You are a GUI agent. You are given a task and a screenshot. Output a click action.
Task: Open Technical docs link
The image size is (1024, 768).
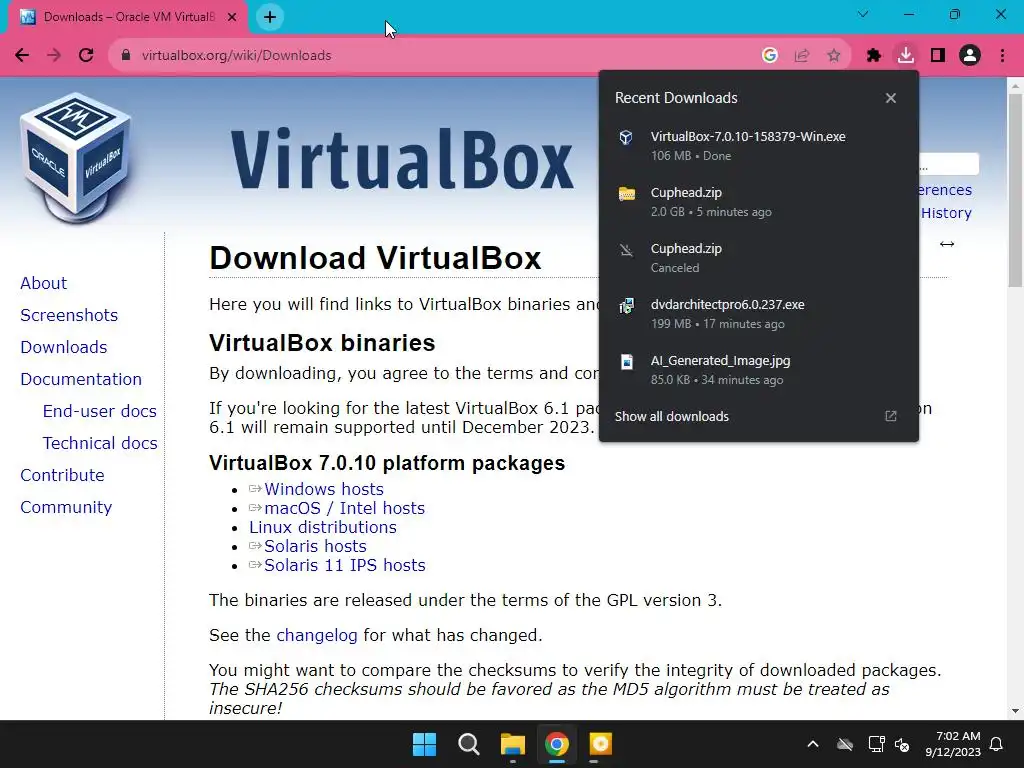[x=100, y=443]
